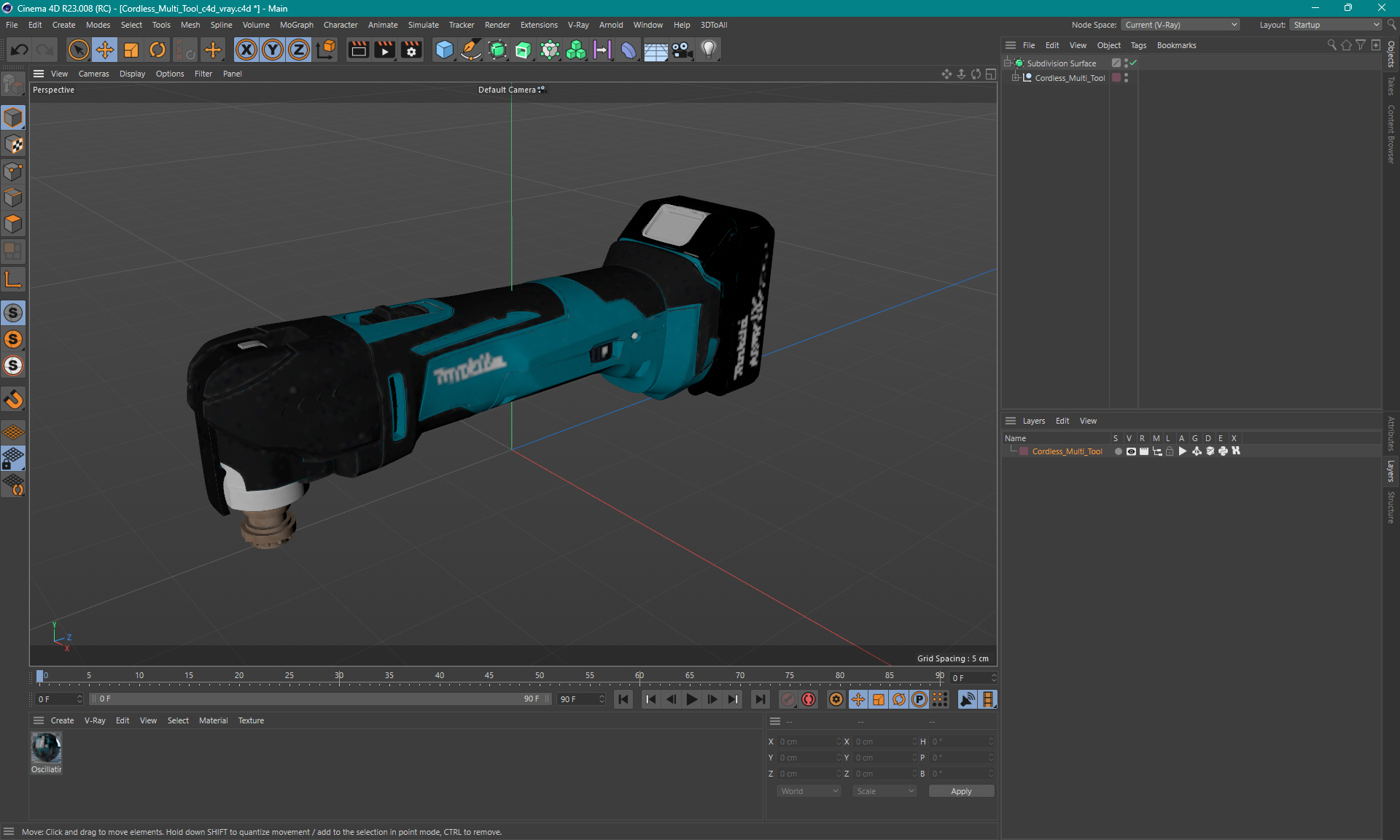Add a camera object
1400x840 pixels.
(682, 50)
